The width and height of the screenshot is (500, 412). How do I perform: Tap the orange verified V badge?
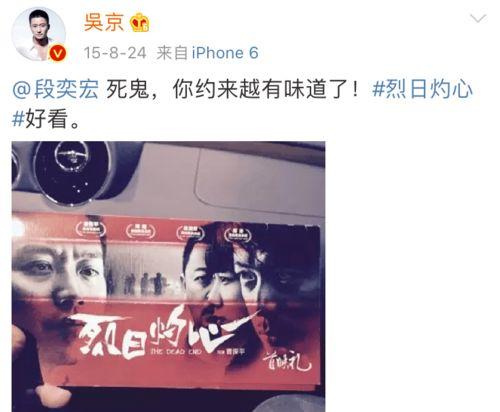(x=58, y=53)
